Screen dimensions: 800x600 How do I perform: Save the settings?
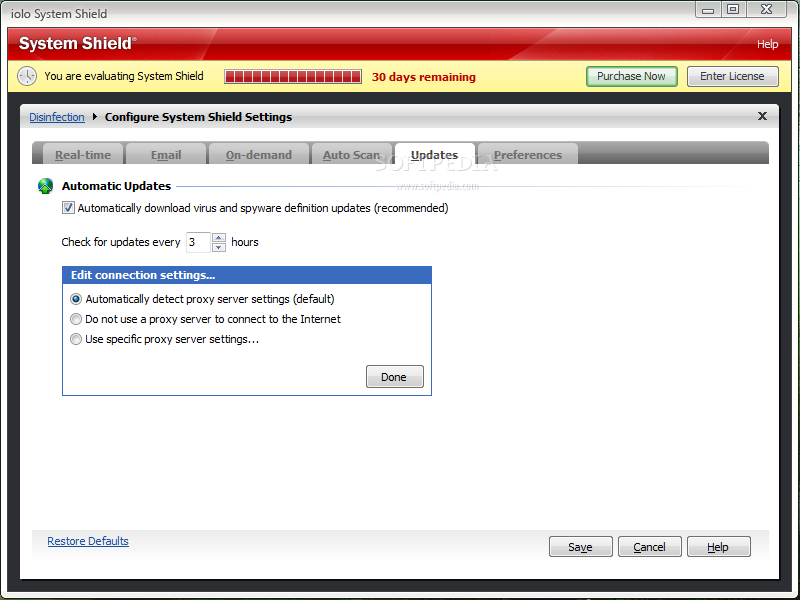tap(581, 546)
